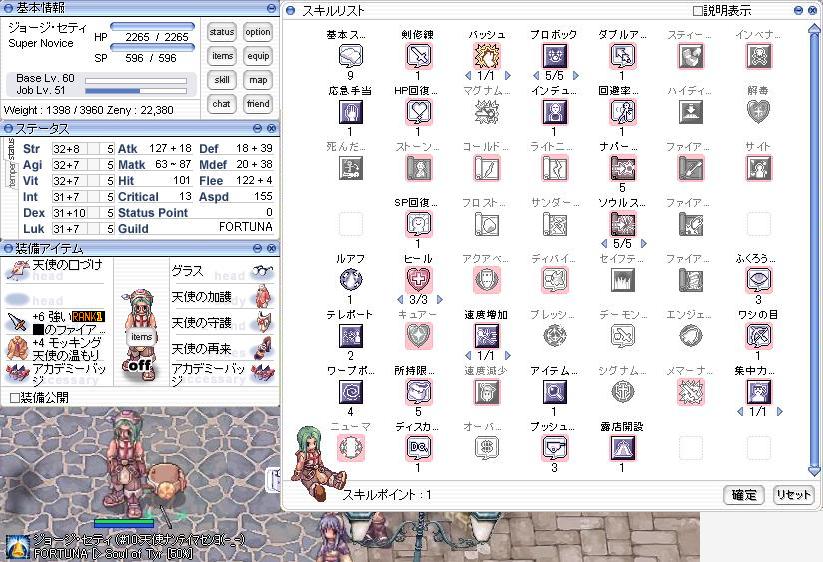Collapse the 装備アイテム equipment window
Image resolution: width=823 pixels, height=562 pixels.
257,248
